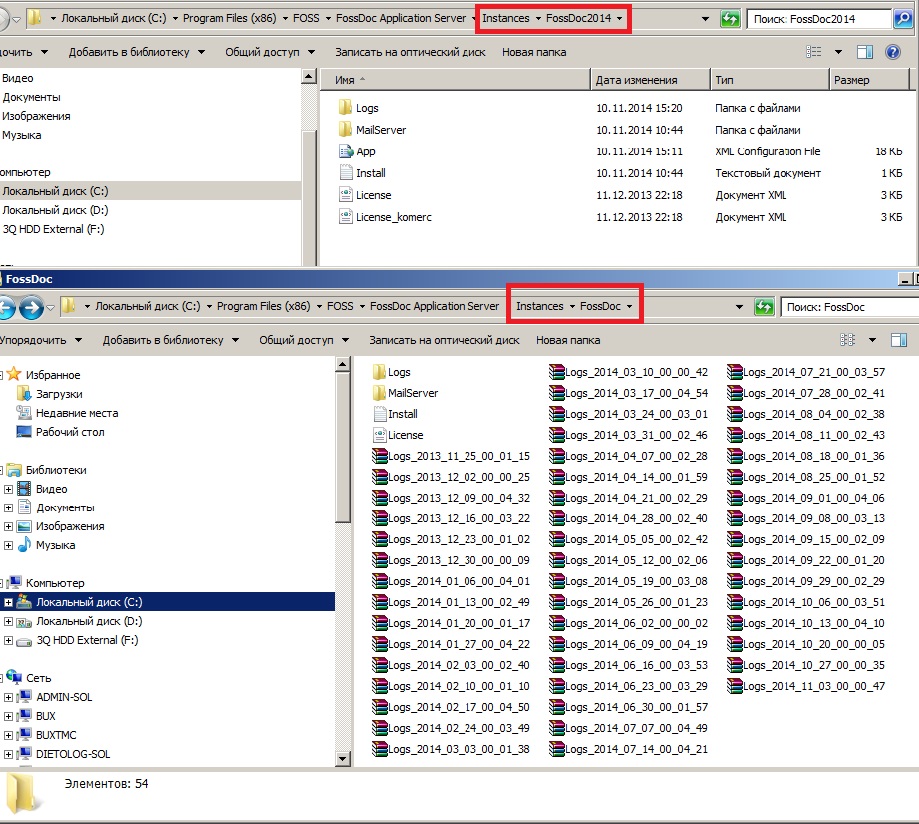The height and width of the screenshot is (824, 919).
Task: Refresh the lower FossDoc window folder
Action: click(x=764, y=307)
